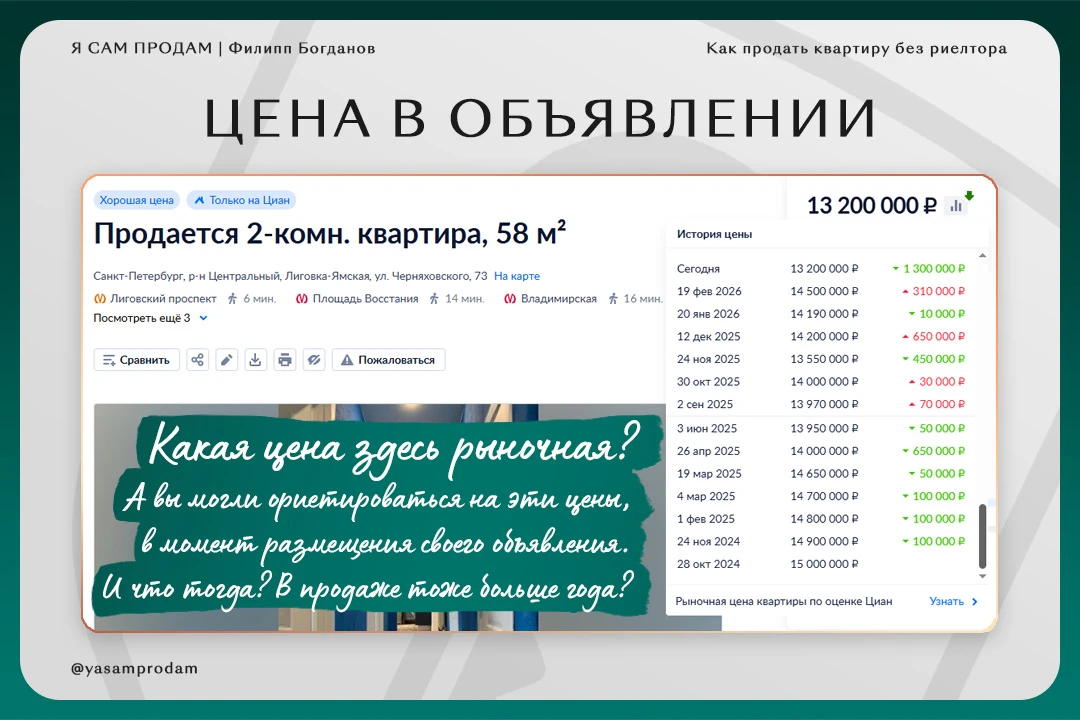Click the 20 янв 2026 date row

click(821, 313)
